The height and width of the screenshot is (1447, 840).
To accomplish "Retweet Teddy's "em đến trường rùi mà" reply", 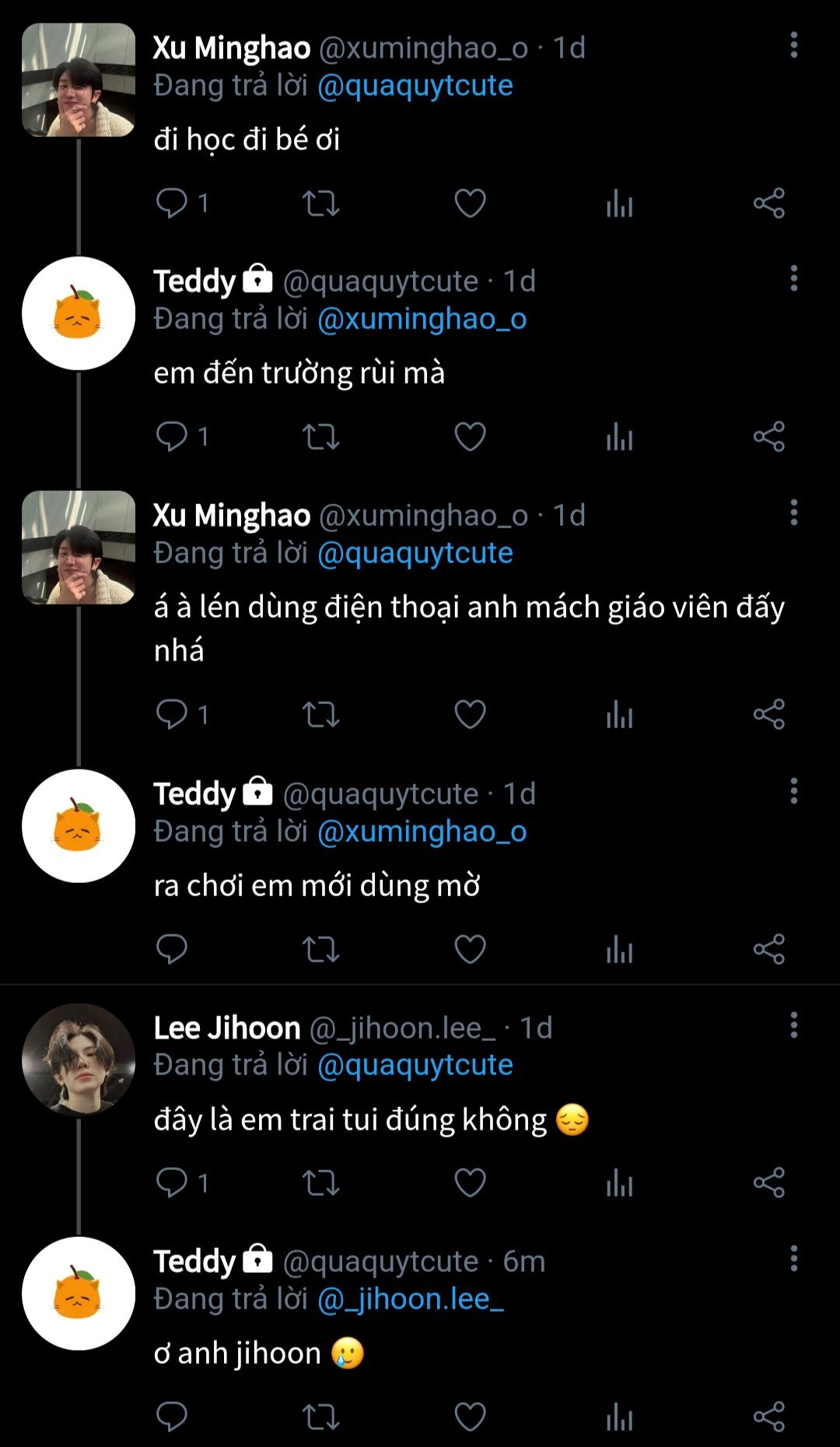I will coord(320,436).
